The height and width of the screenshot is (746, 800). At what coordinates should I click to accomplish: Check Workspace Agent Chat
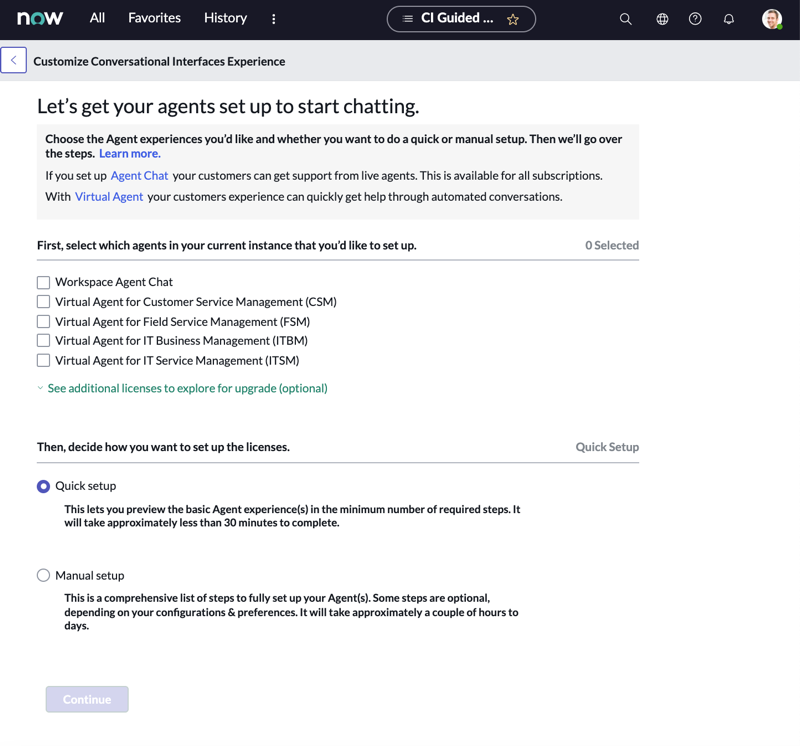[43, 282]
